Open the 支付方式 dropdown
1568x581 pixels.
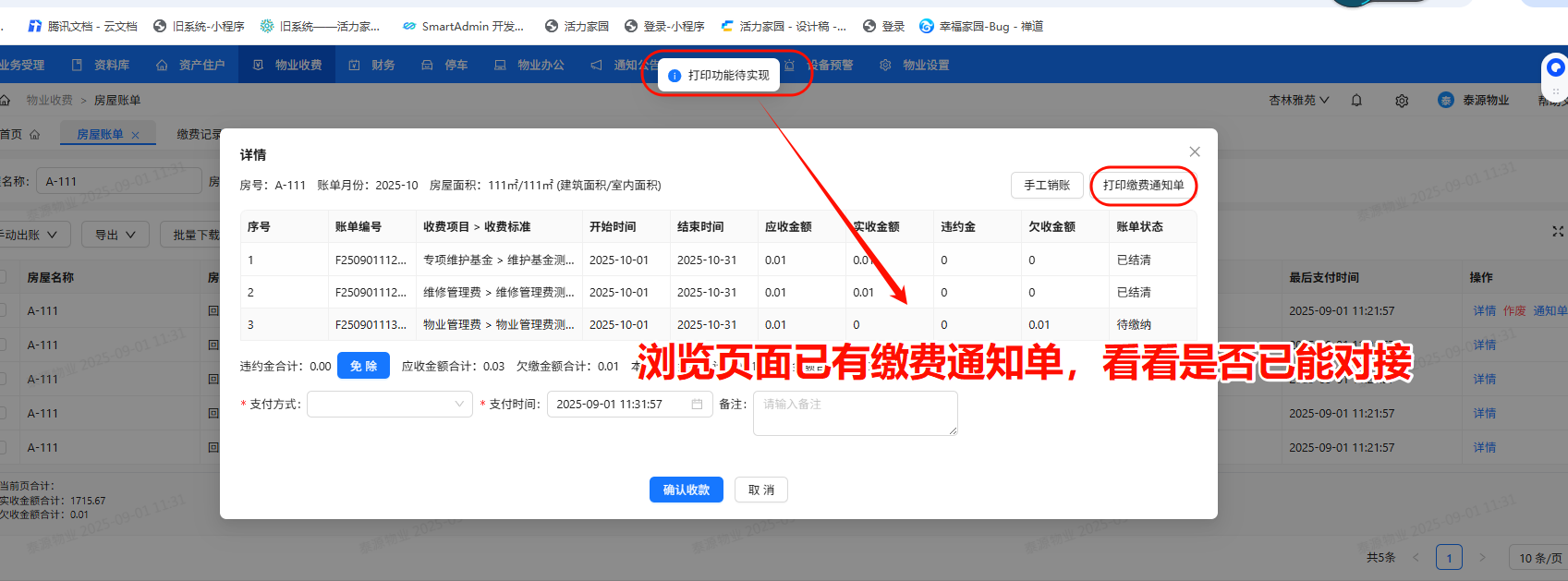pos(389,405)
